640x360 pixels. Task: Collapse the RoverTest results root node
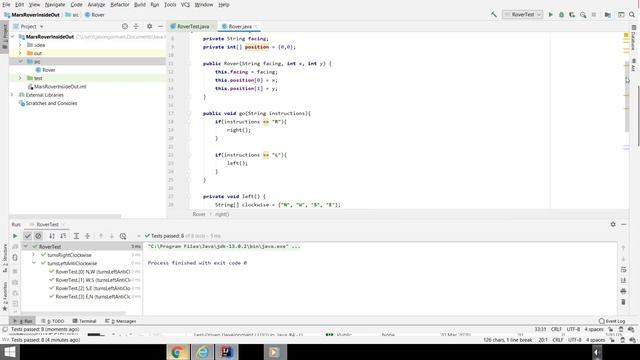(26, 247)
